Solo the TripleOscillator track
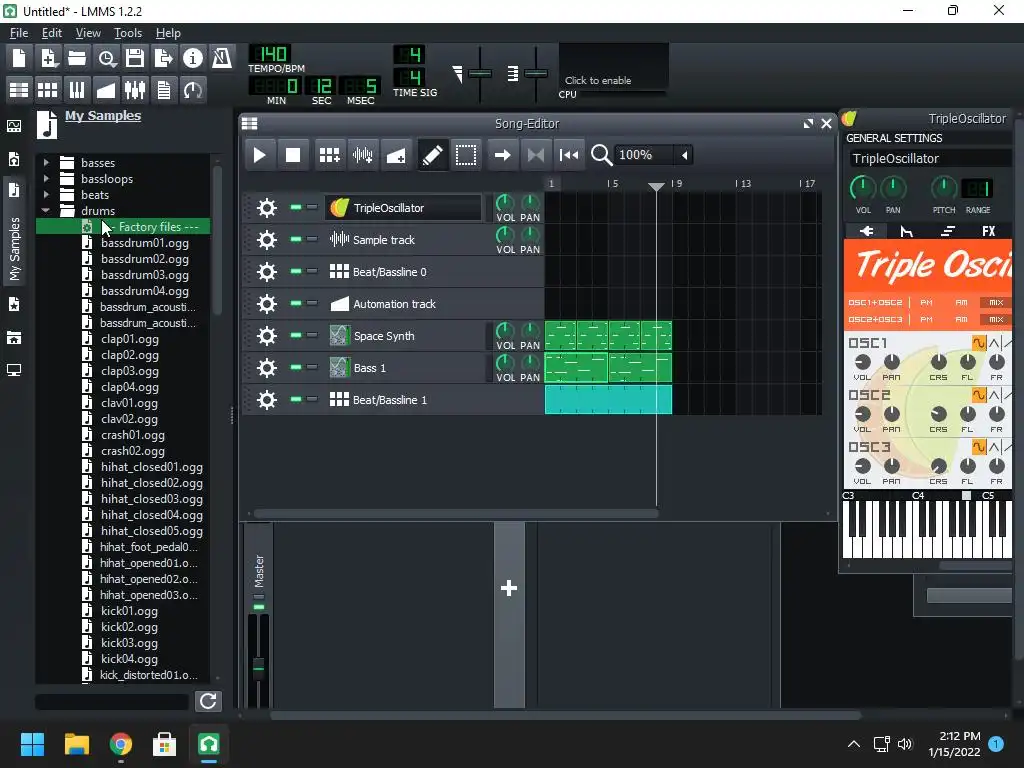 point(312,207)
